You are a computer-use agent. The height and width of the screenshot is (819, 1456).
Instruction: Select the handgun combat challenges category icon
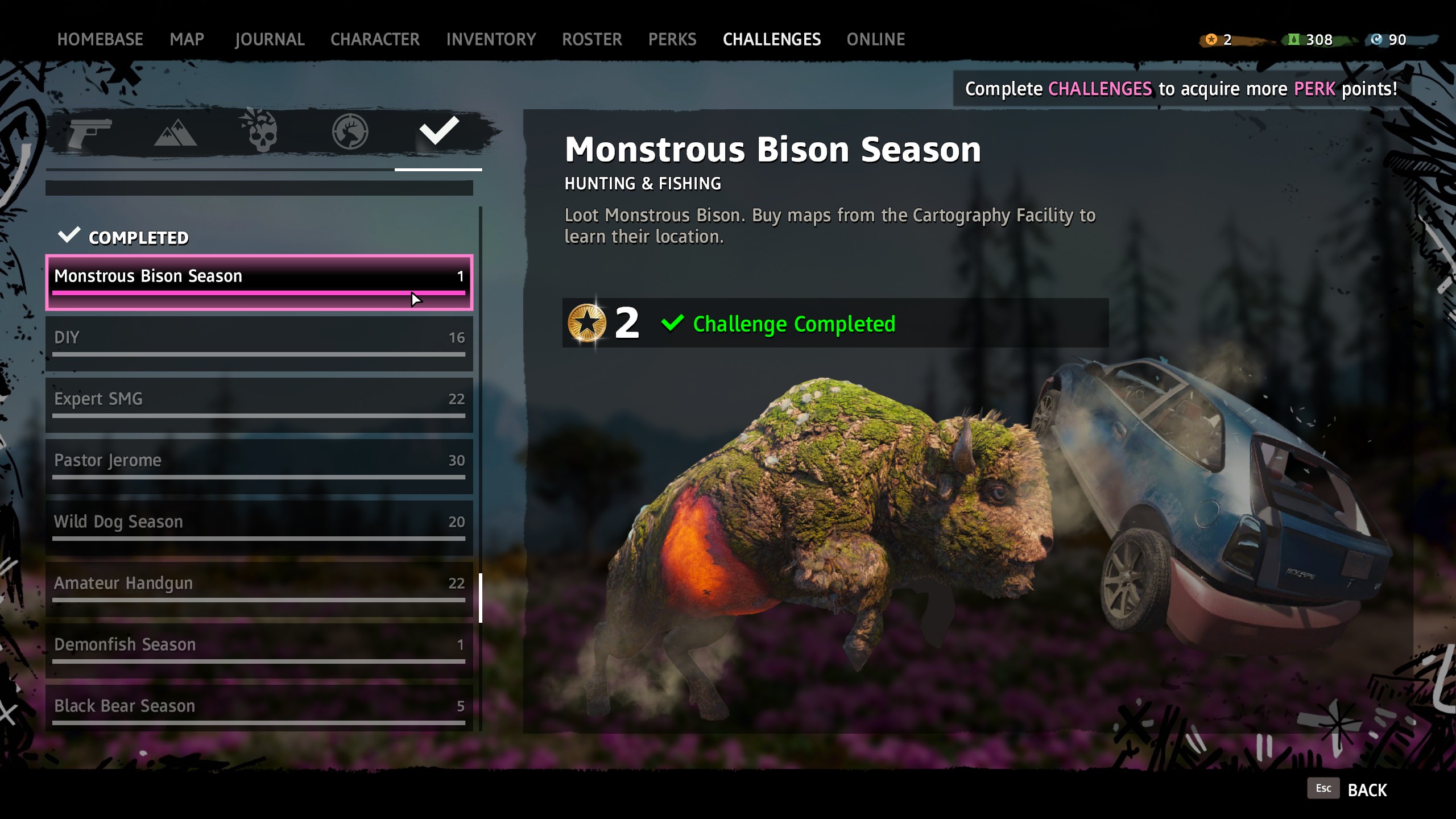[x=89, y=133]
